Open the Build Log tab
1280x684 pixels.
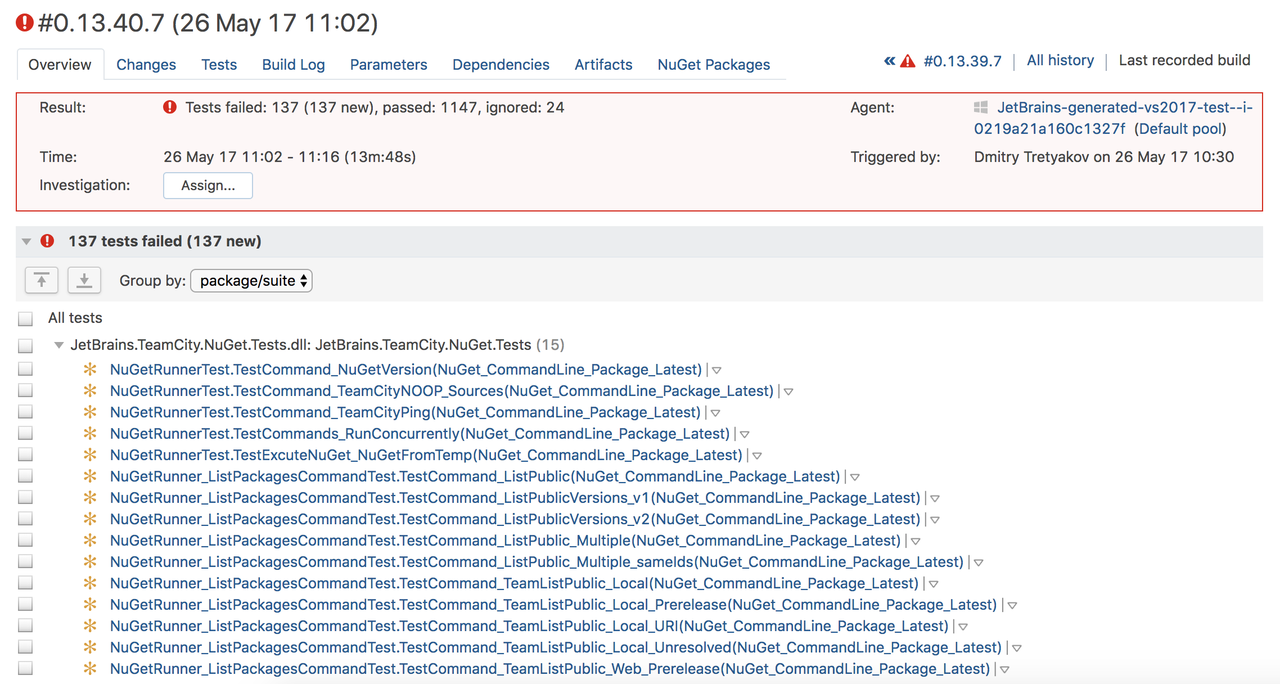click(x=293, y=64)
